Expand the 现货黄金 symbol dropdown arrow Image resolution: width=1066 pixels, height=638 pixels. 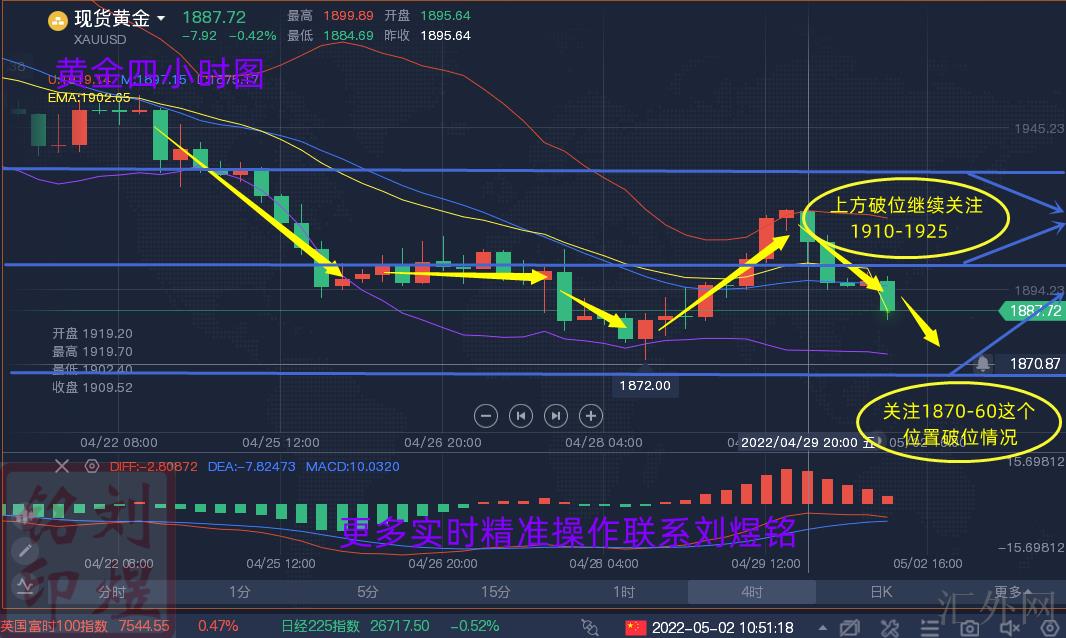point(161,17)
